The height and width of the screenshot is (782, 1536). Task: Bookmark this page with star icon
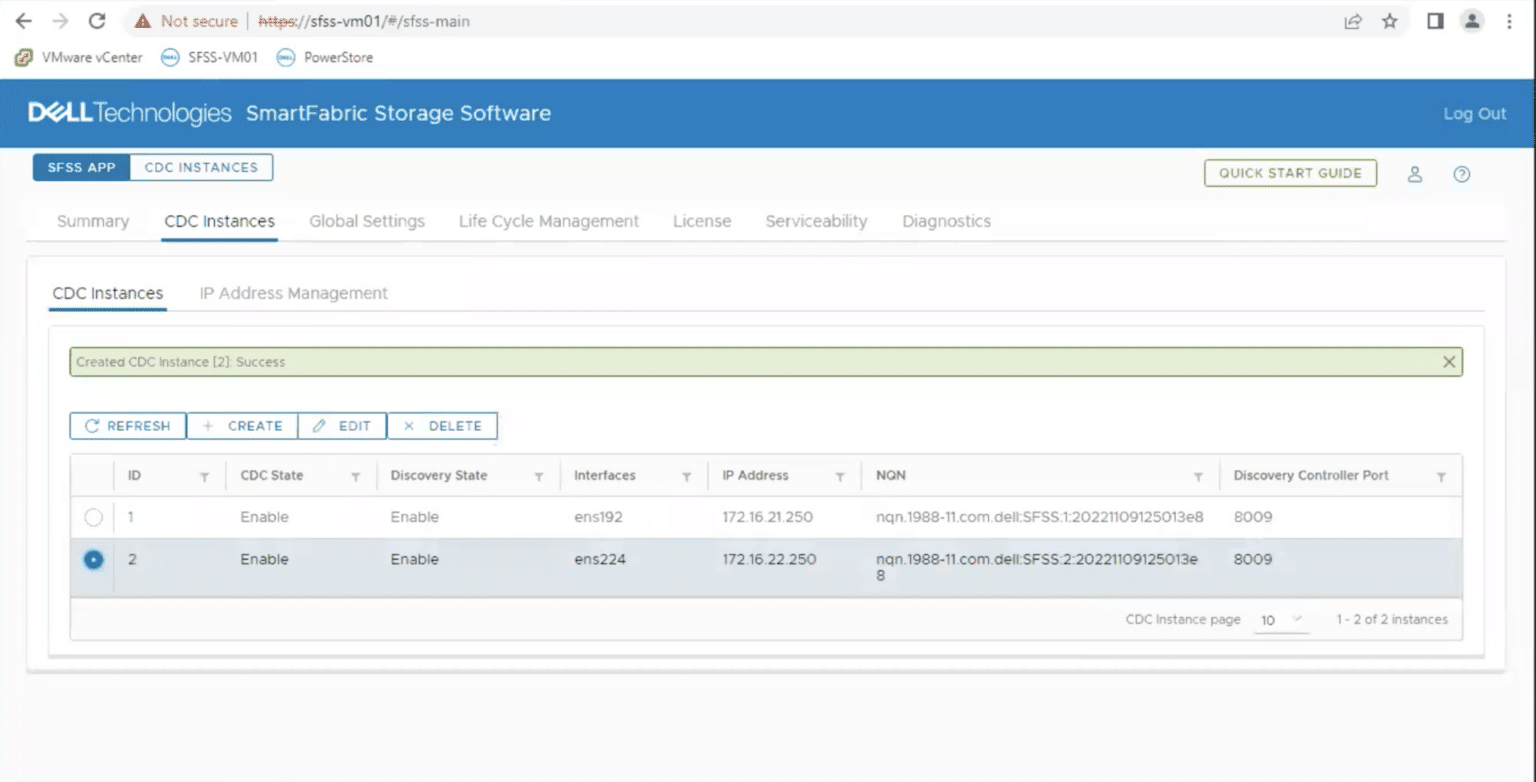click(x=1389, y=21)
